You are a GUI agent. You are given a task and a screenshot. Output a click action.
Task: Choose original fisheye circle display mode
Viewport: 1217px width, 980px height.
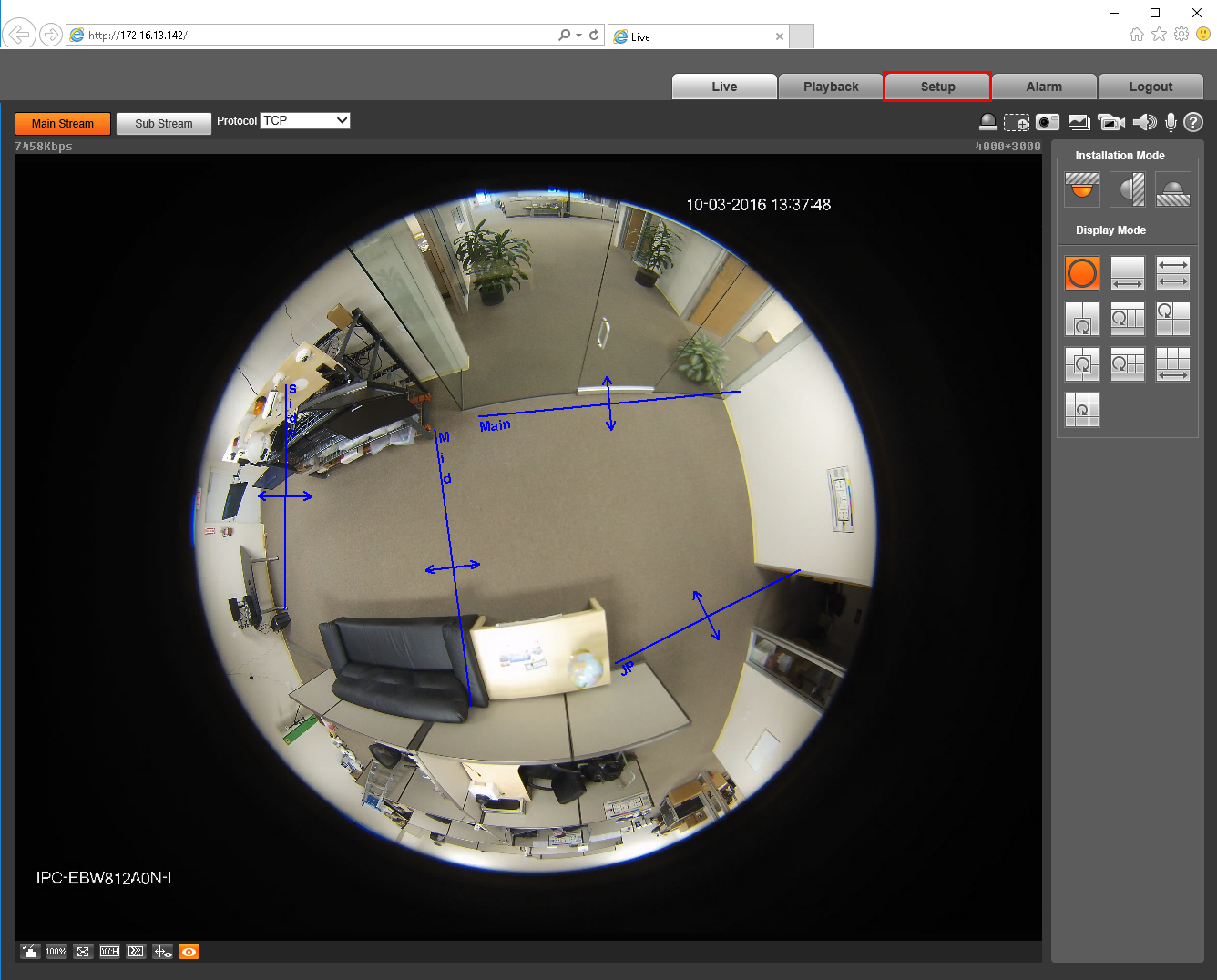1082,272
